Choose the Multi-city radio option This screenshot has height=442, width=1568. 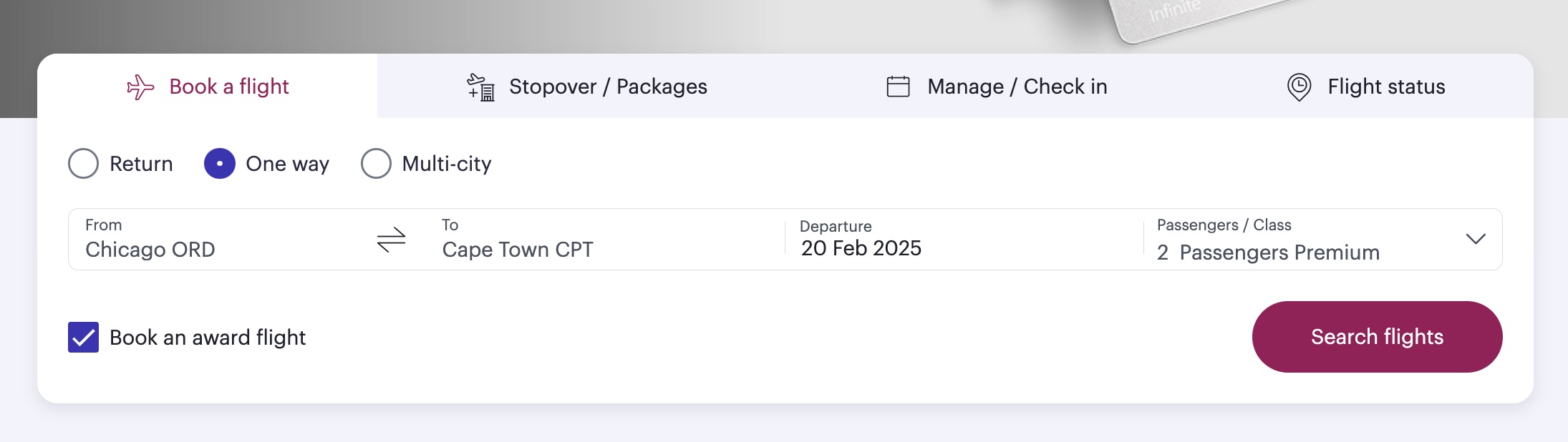(377, 164)
